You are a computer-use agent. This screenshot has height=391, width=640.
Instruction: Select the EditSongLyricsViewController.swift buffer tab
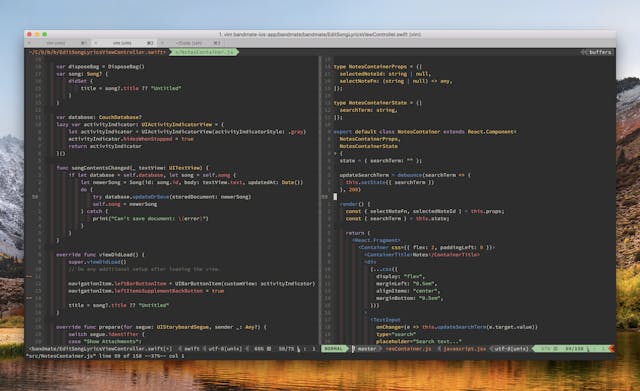[x=98, y=52]
